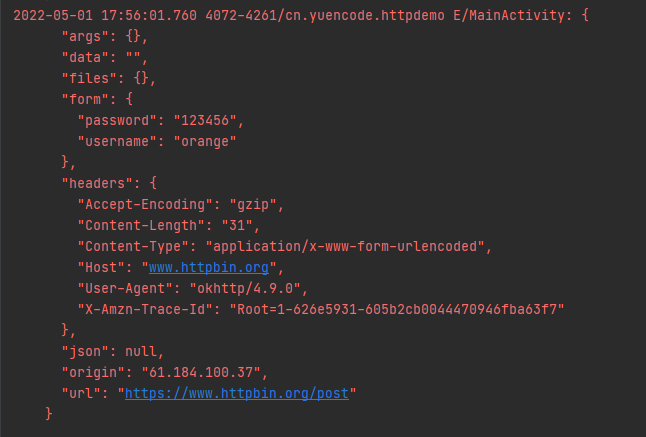This screenshot has height=437, width=646.
Task: Click the Content-Length value "31"
Action: tap(237, 226)
